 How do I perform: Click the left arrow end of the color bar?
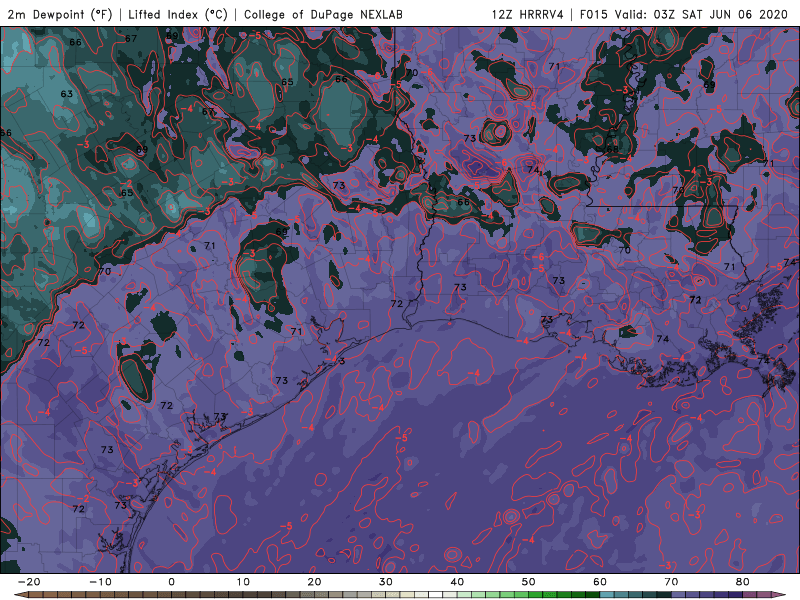click(x=21, y=595)
